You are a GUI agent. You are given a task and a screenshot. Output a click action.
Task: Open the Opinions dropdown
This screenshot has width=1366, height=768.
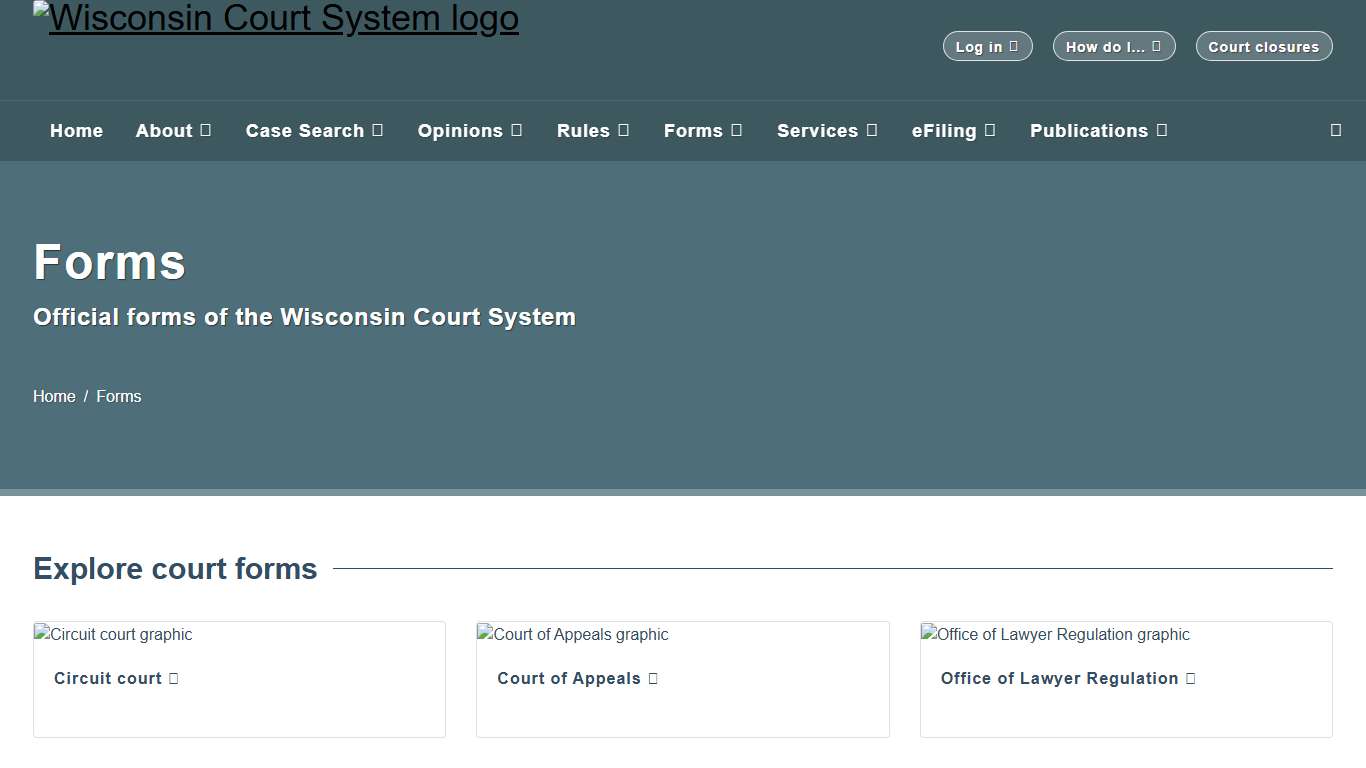(470, 130)
